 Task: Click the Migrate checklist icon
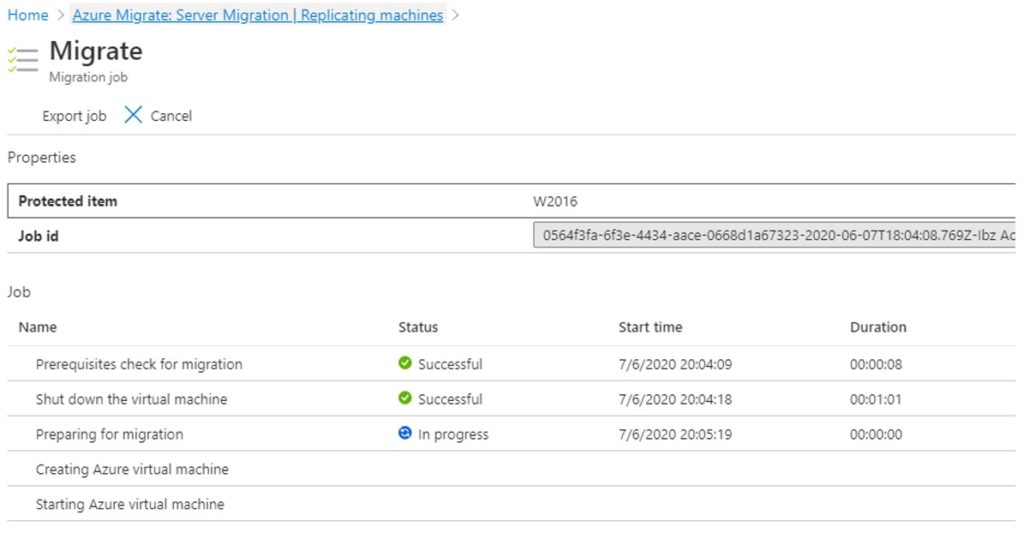point(23,60)
